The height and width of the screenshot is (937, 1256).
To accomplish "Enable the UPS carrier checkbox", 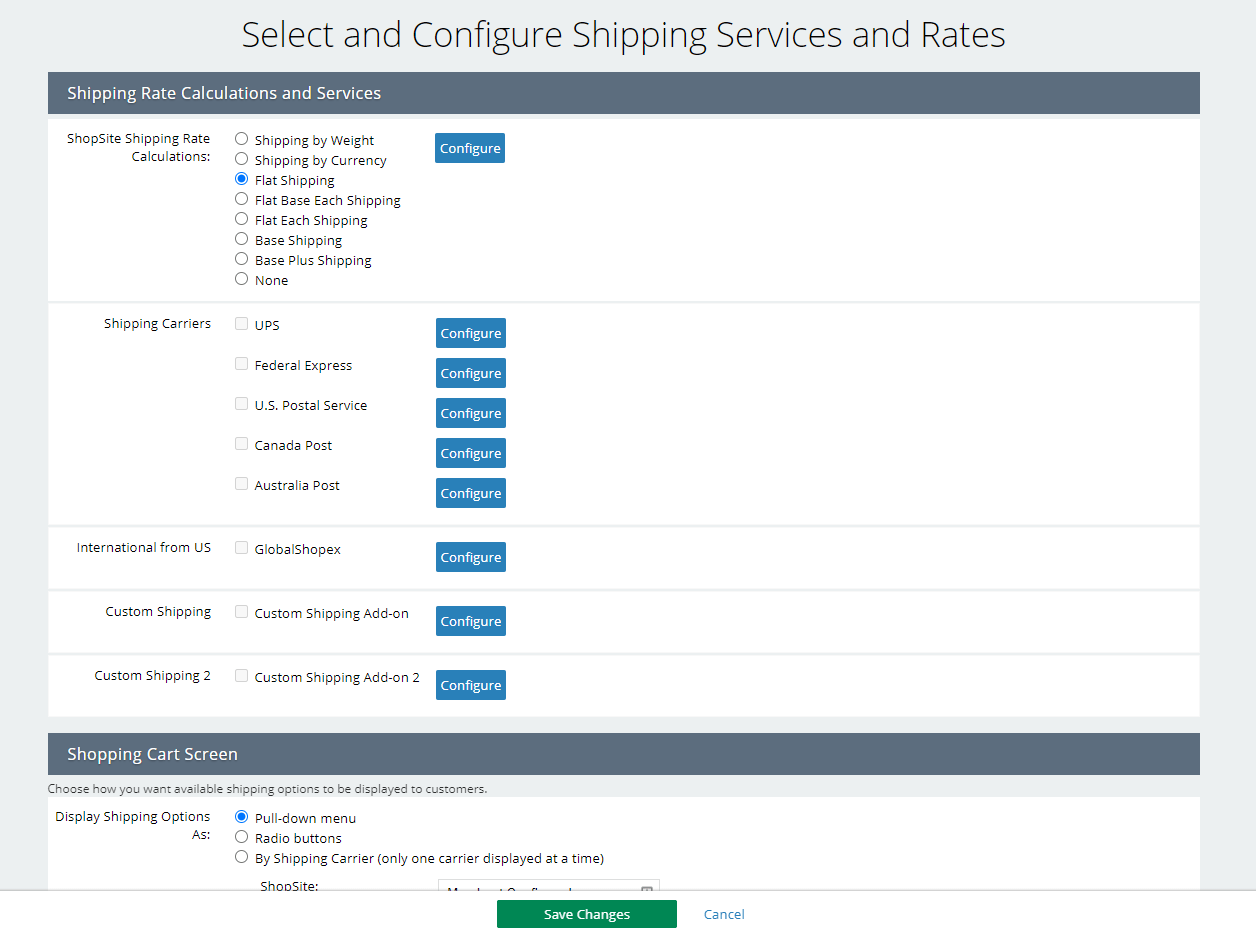I will [x=241, y=324].
